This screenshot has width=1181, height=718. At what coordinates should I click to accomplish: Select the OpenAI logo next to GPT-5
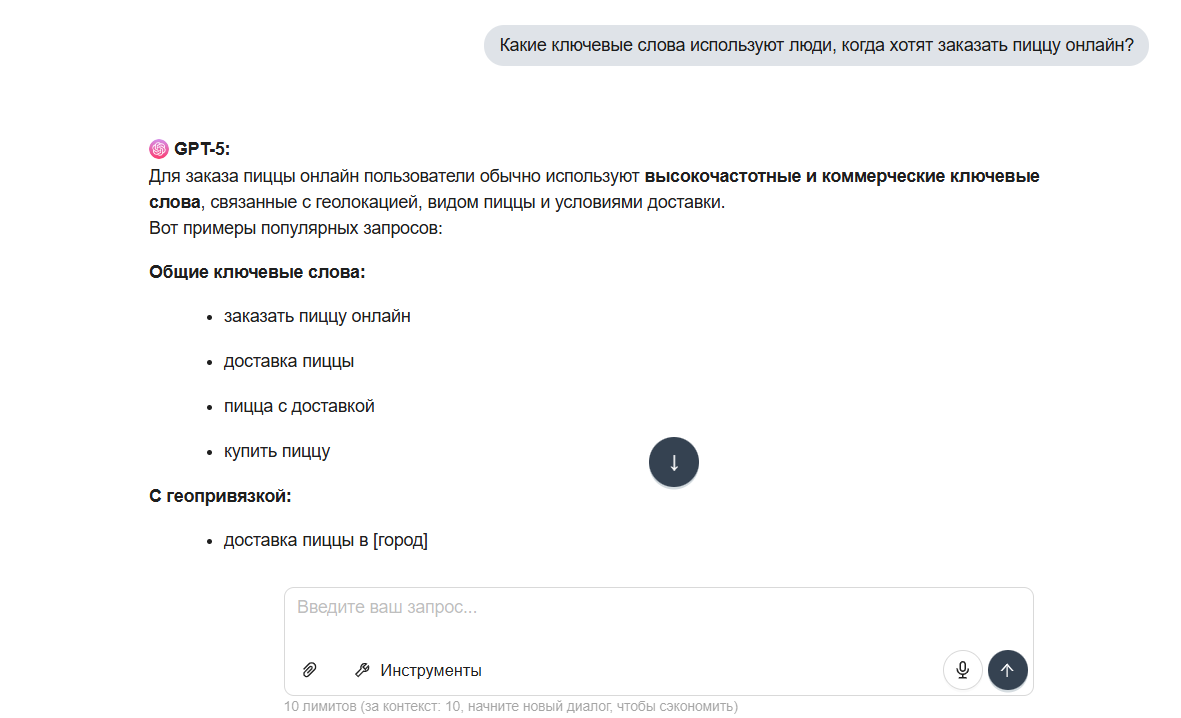point(159,148)
